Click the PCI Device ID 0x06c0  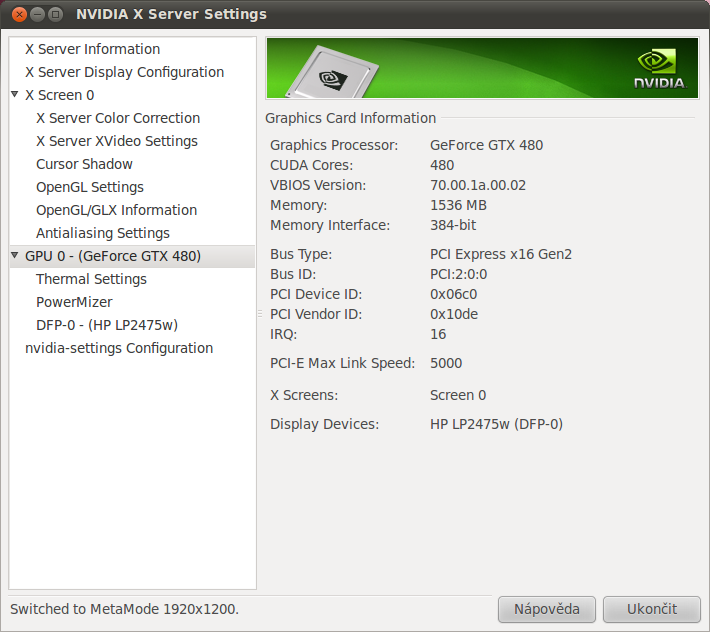click(x=453, y=294)
